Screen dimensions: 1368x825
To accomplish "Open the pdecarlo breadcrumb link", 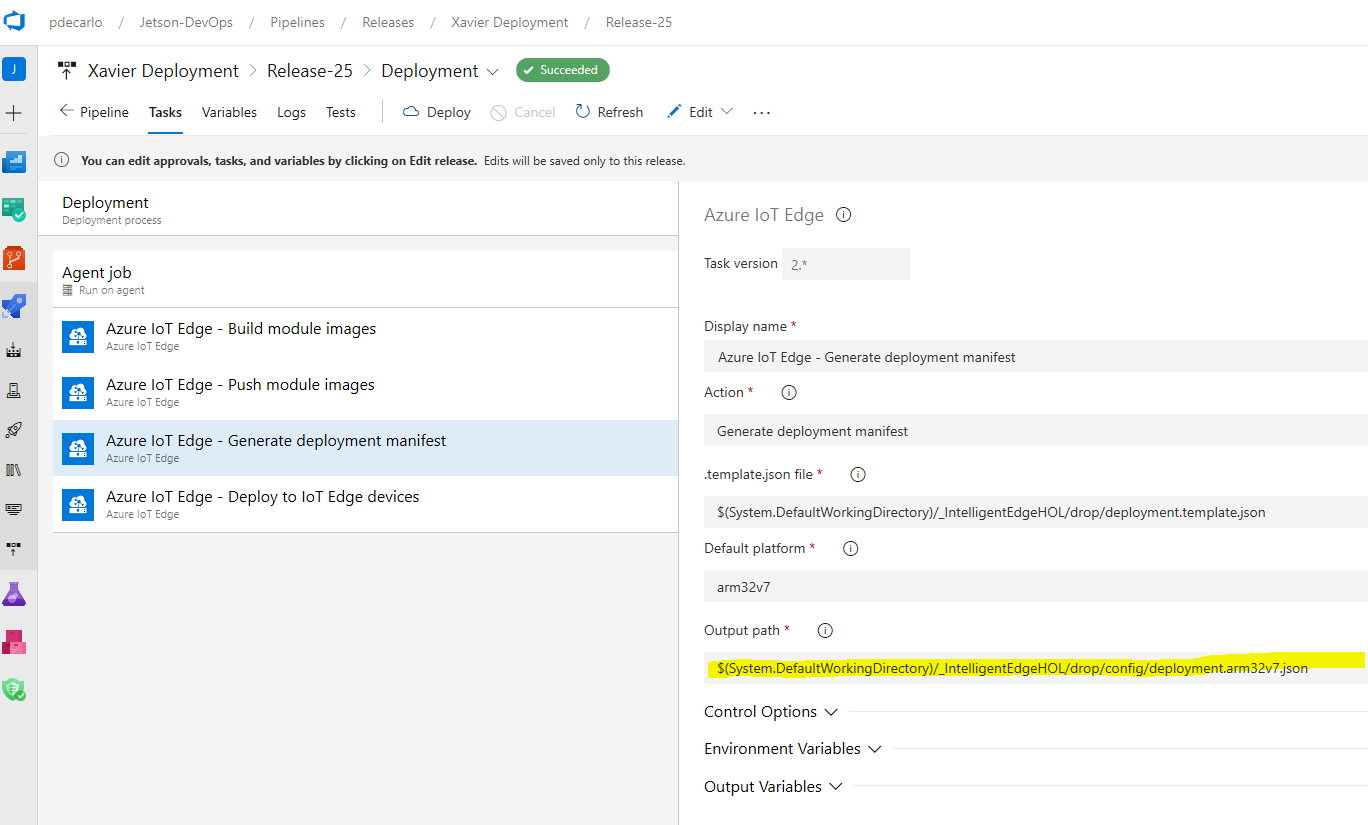I will [x=75, y=21].
